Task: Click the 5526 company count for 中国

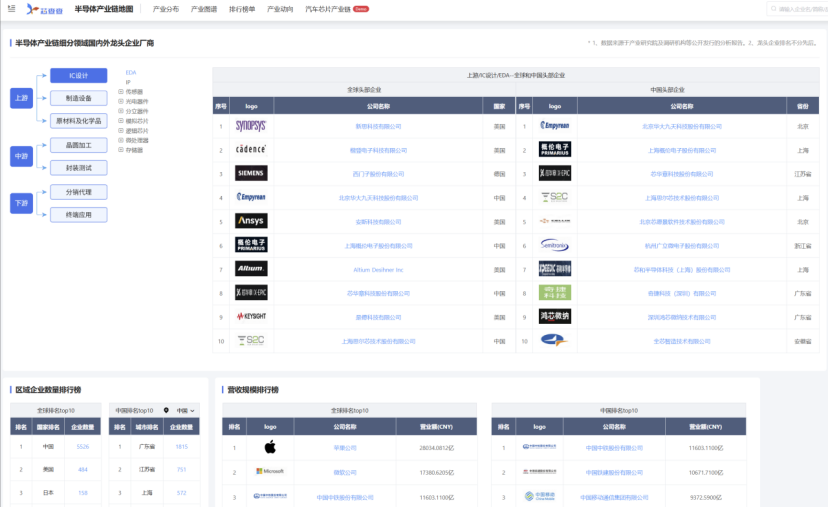Action: tap(82, 447)
